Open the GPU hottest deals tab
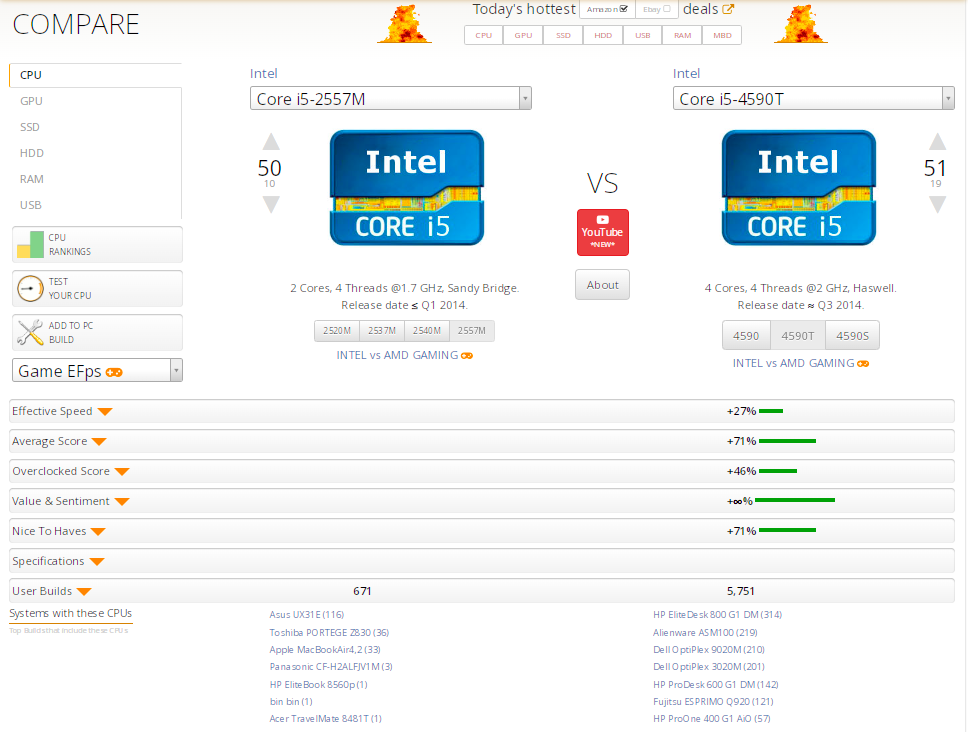Screen dimensions: 968x732 click(523, 35)
